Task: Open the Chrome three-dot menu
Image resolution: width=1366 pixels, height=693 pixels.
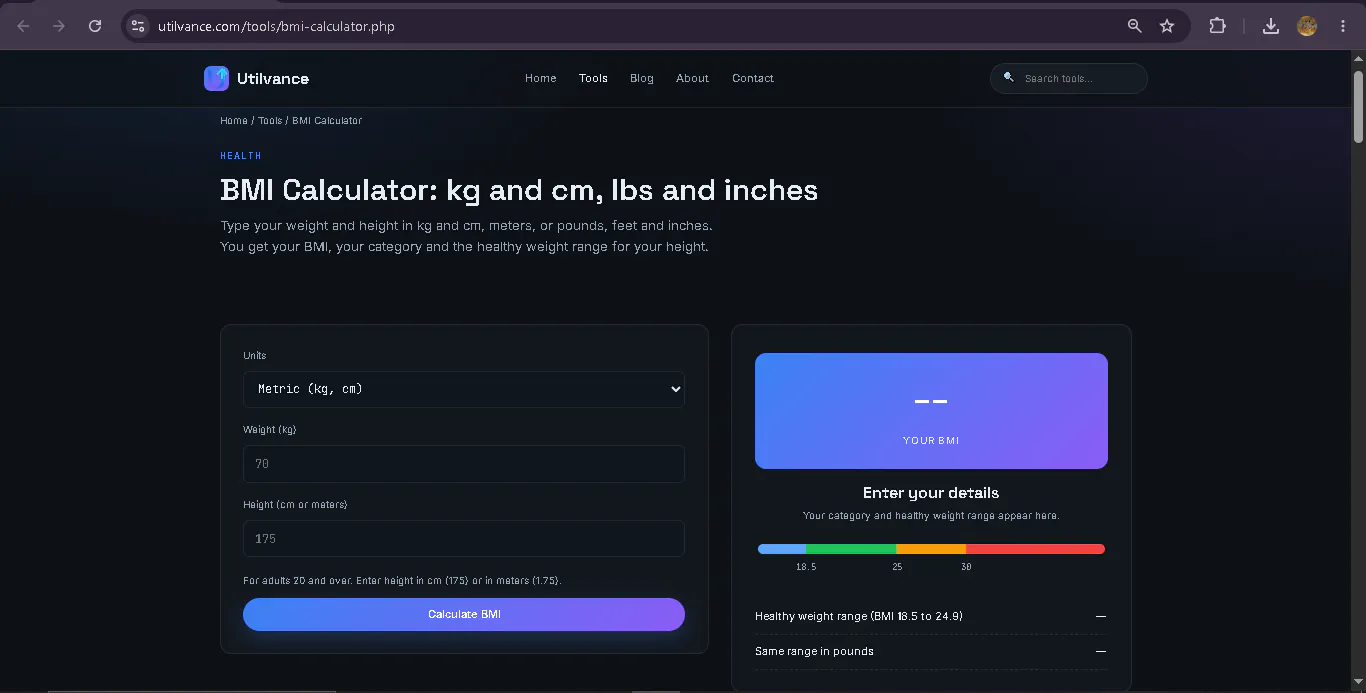Action: pos(1343,26)
